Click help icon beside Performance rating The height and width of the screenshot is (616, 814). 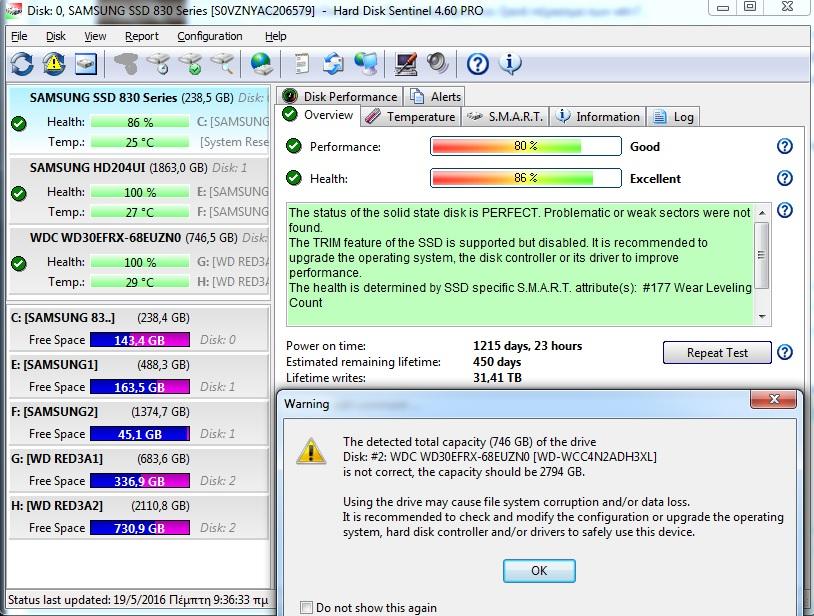coord(784,146)
